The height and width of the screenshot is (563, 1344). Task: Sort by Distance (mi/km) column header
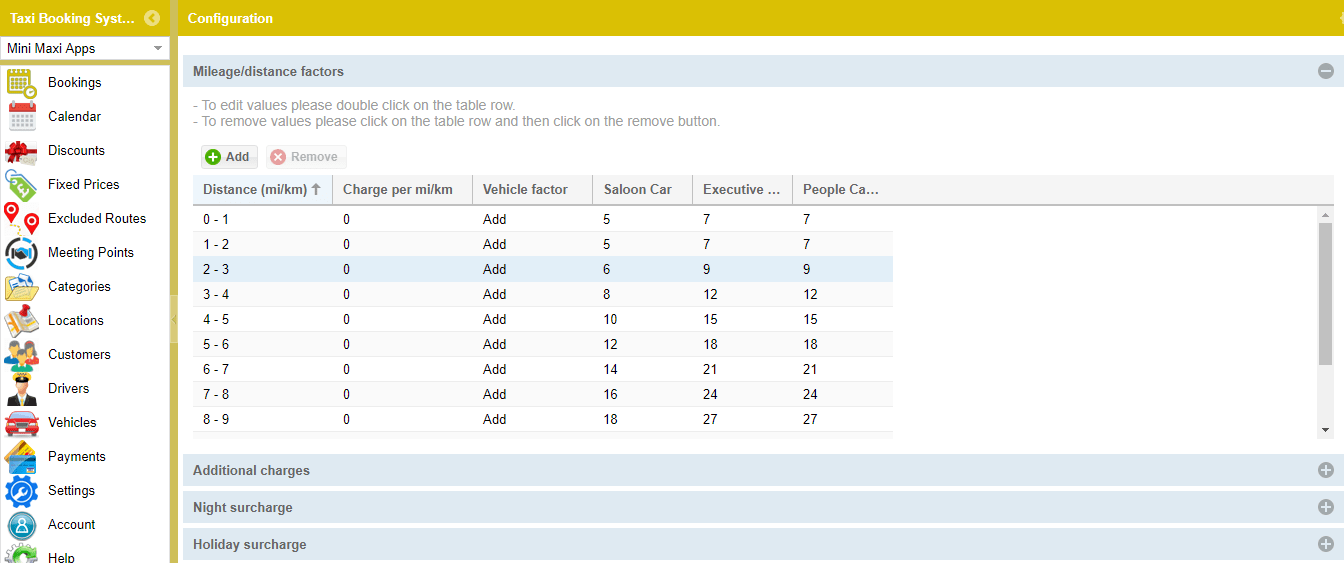(x=262, y=190)
